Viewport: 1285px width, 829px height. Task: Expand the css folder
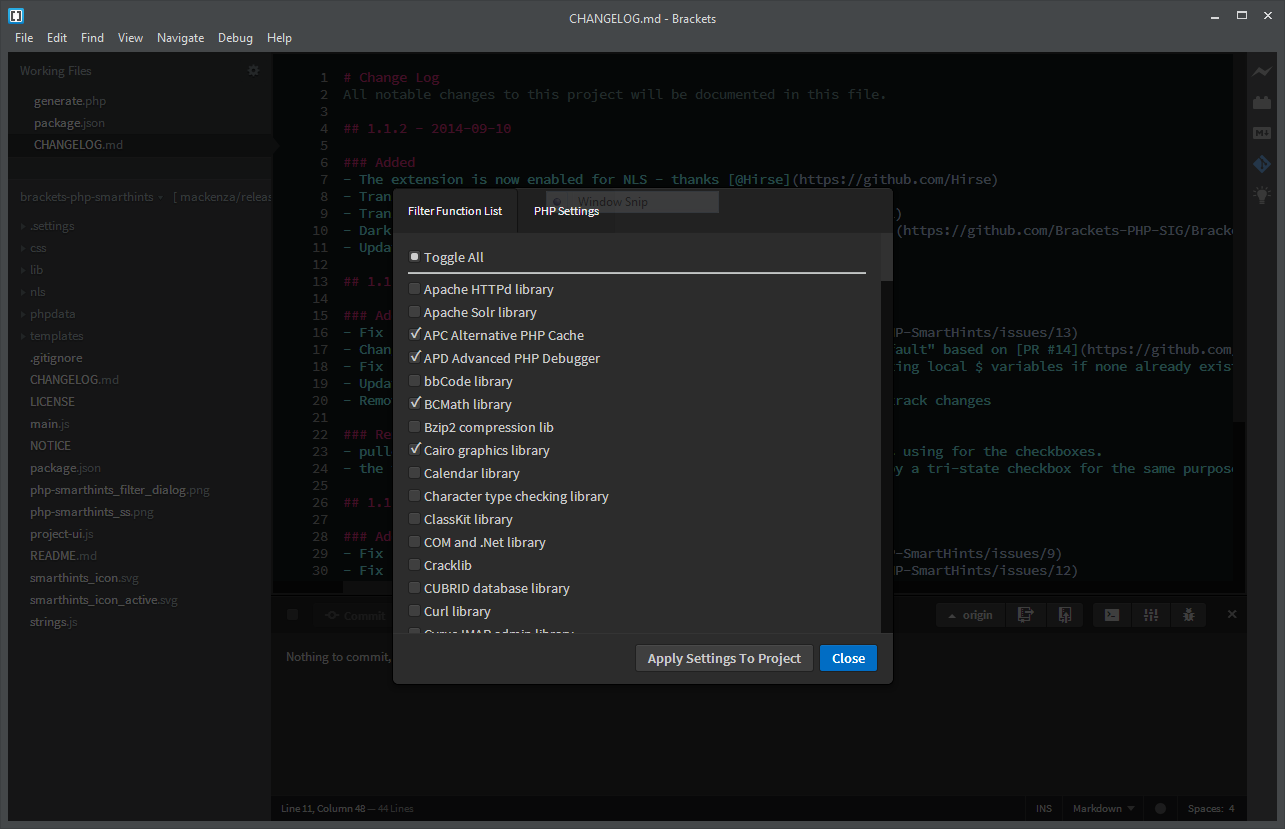click(24, 248)
